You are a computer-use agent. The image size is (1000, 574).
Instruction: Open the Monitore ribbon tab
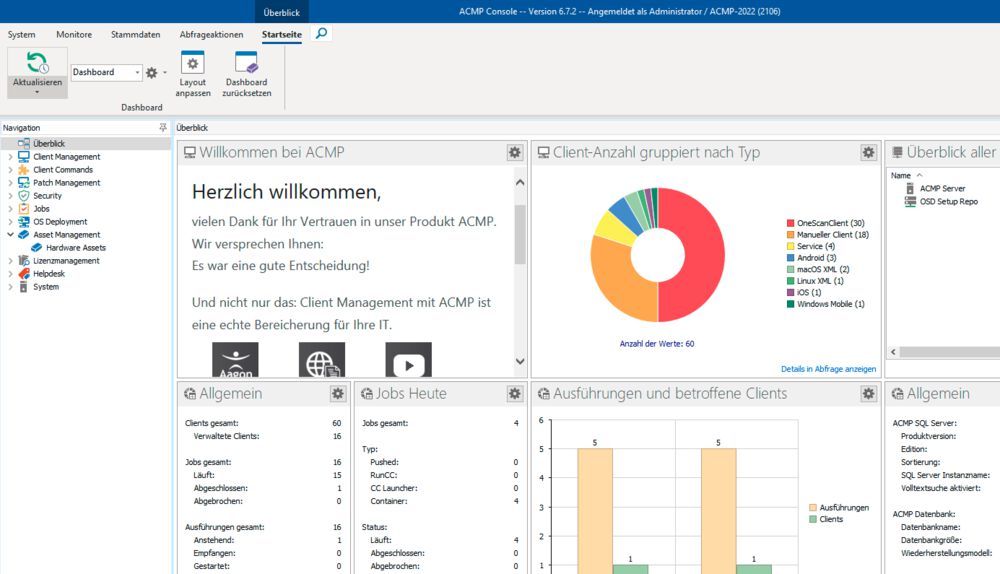coord(74,34)
